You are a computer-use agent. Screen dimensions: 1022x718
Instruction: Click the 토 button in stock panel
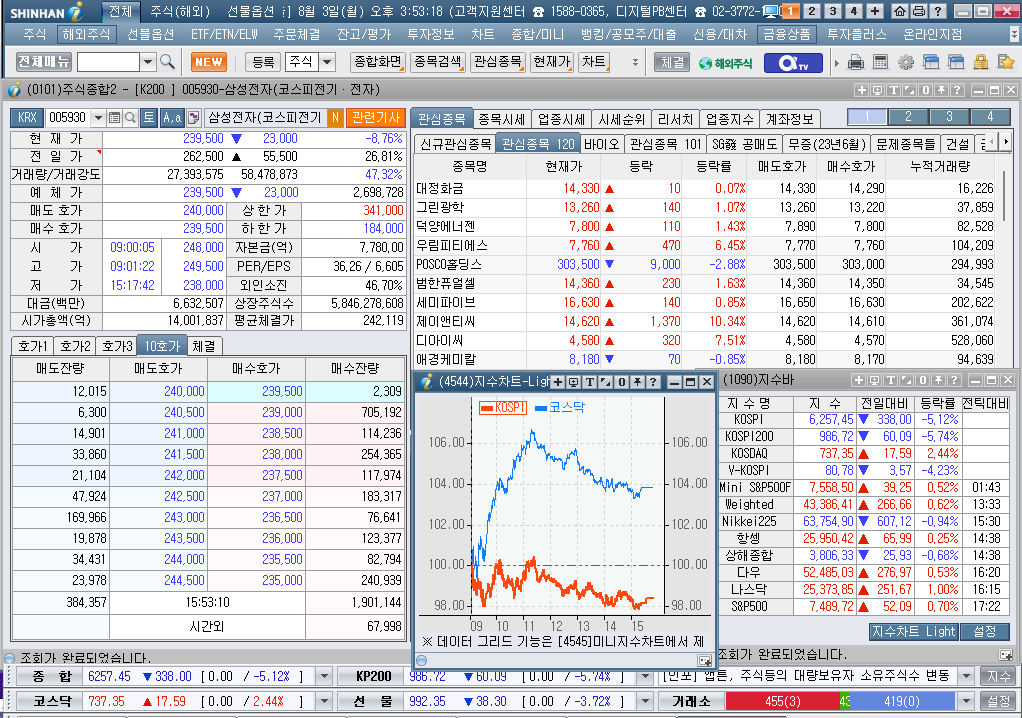click(149, 118)
